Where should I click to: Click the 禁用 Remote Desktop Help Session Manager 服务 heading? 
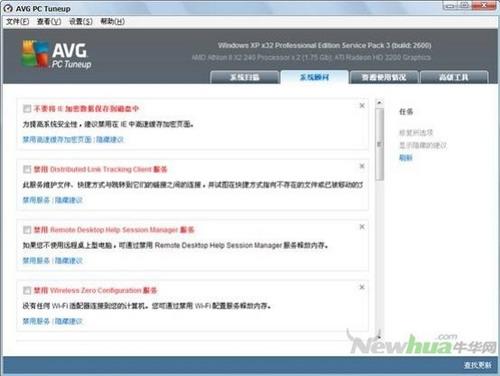[114, 230]
